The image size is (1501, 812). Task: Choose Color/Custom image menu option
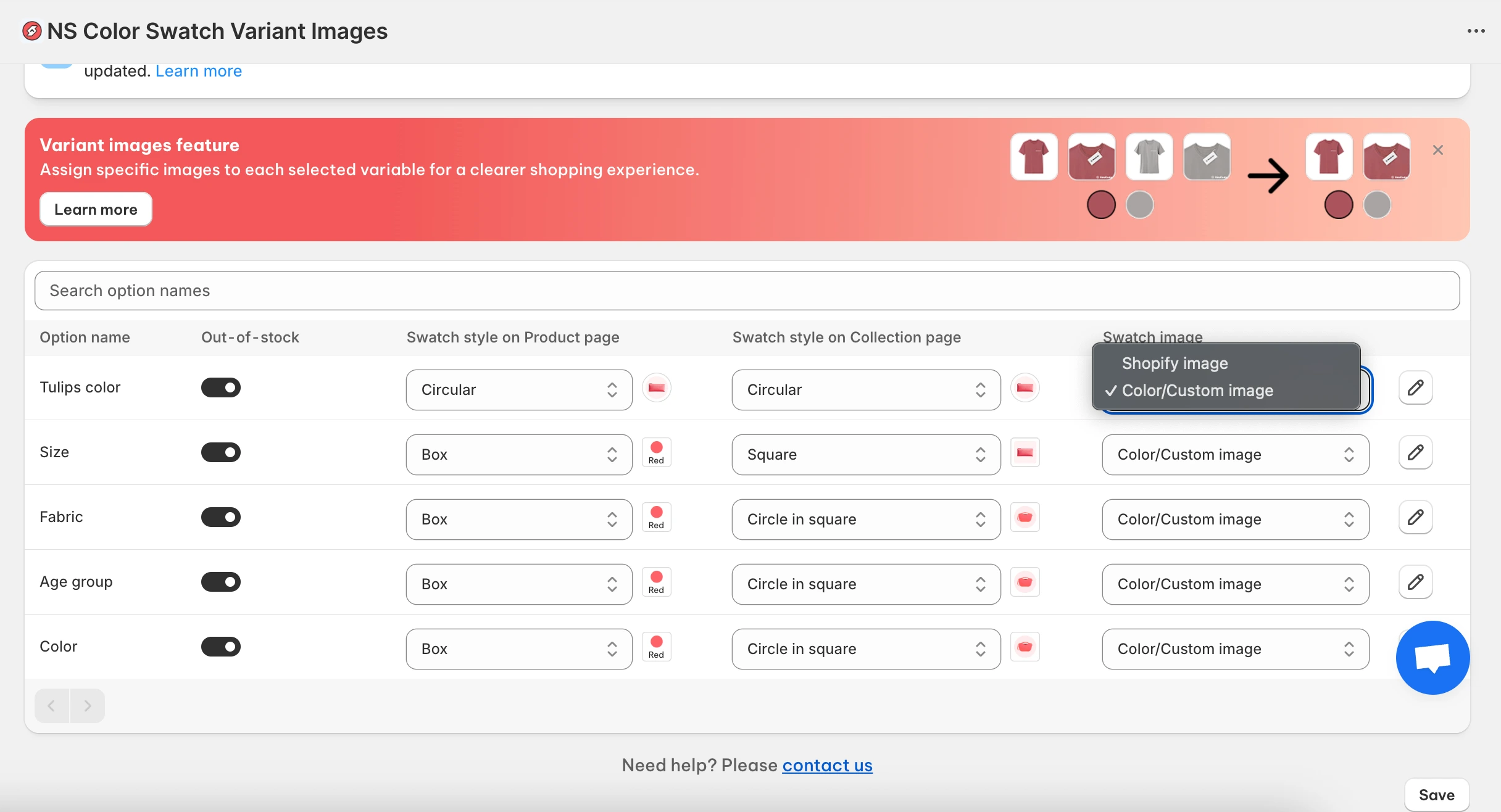tap(1197, 391)
